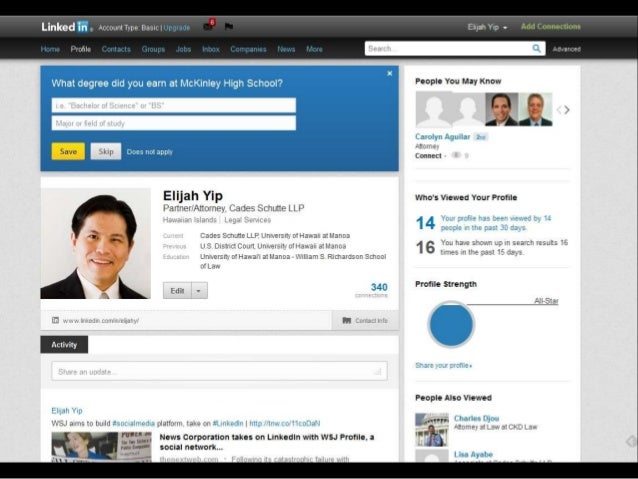Viewport: 638px width, 479px height.
Task: Open the dropdown arrow next to Edit
Action: pos(199,291)
